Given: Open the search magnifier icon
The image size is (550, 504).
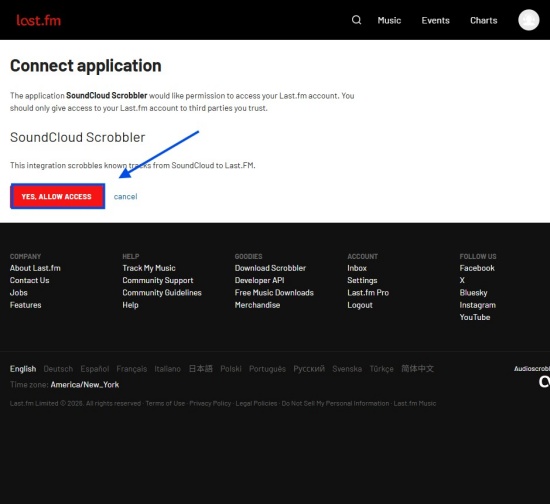Looking at the screenshot, I should [x=356, y=20].
